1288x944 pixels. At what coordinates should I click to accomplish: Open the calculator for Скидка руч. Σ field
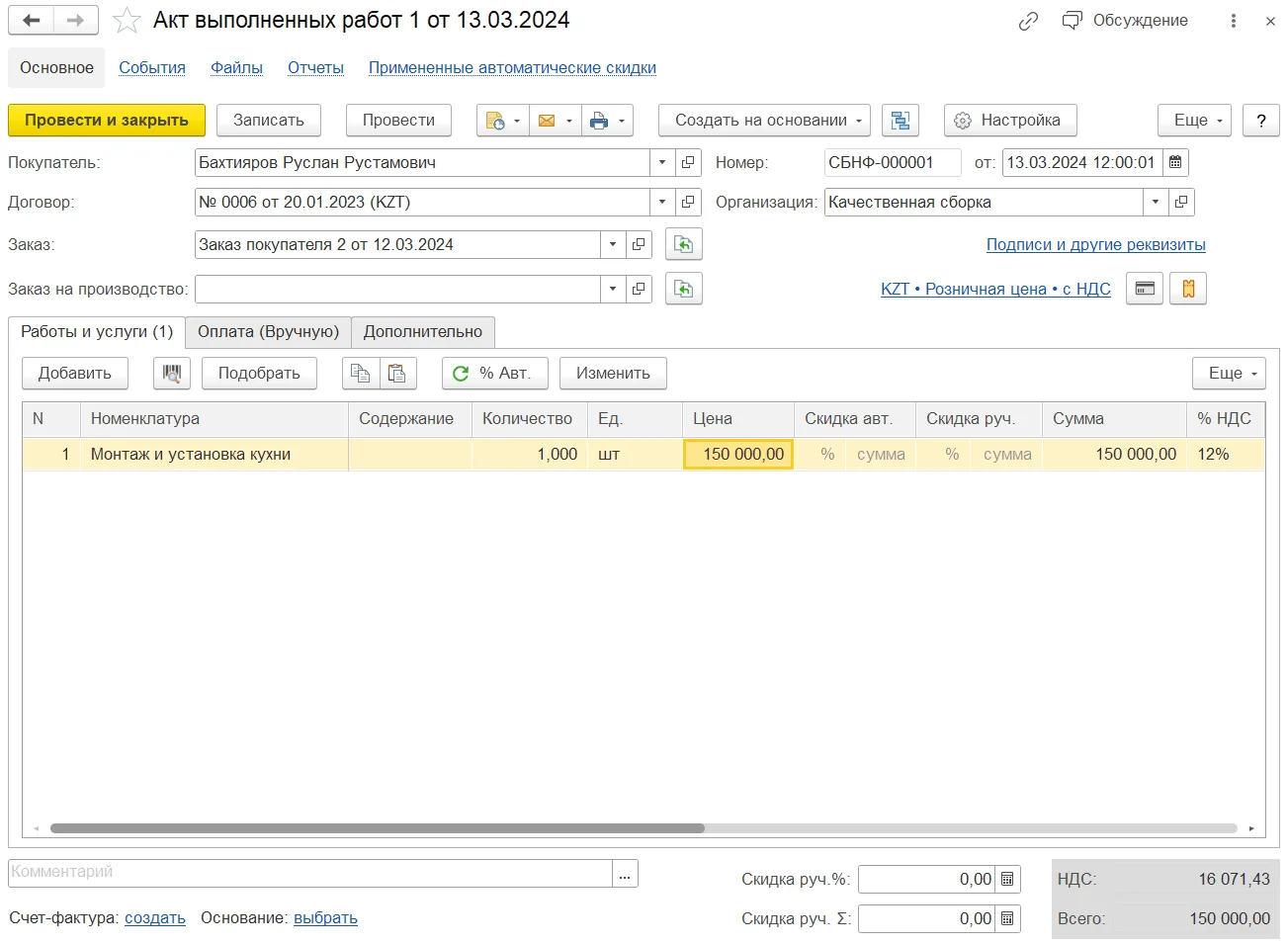pos(1007,918)
